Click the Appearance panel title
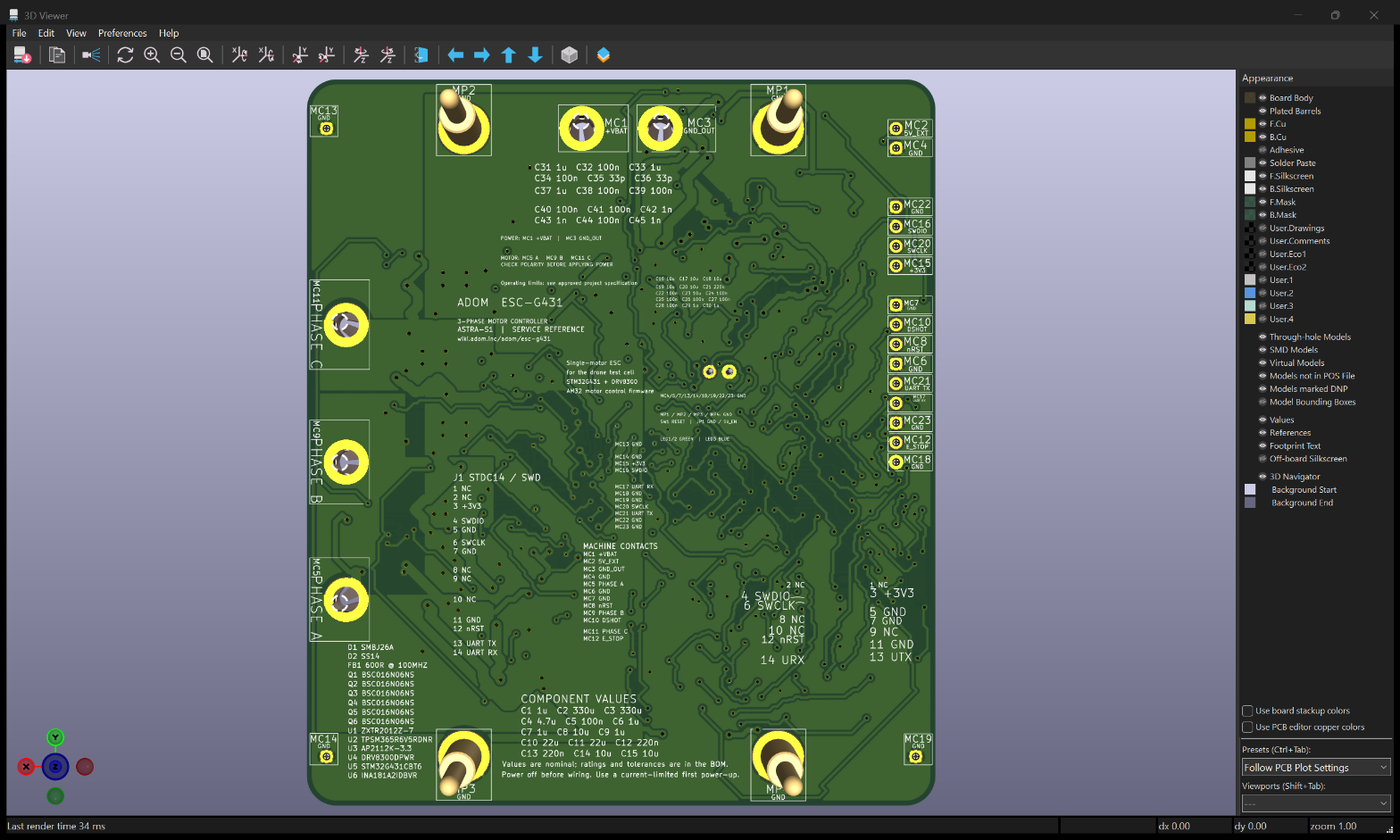 coord(1267,78)
